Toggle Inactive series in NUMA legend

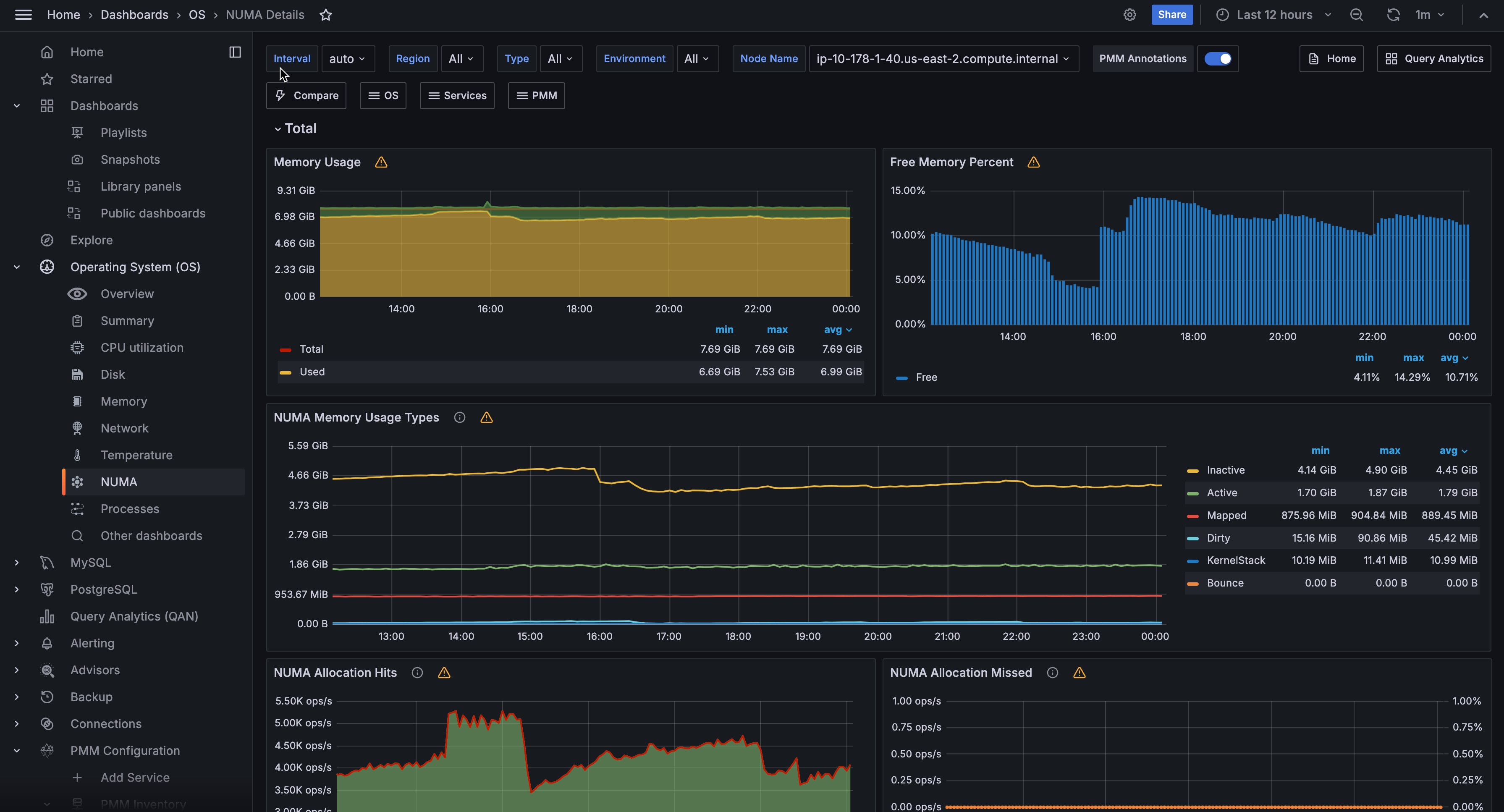coord(1225,470)
